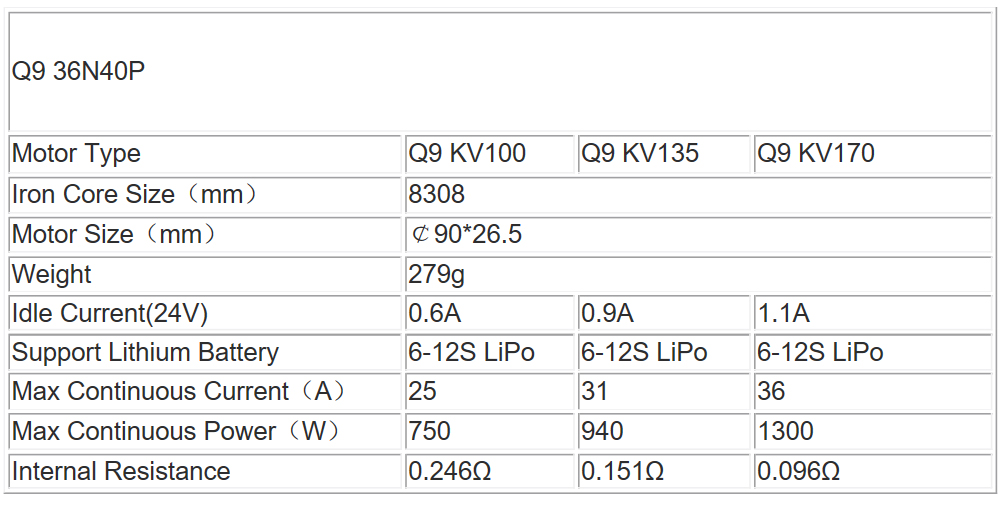This screenshot has width=1000, height=514.
Task: Select the Iron Core Size label
Action: (134, 194)
